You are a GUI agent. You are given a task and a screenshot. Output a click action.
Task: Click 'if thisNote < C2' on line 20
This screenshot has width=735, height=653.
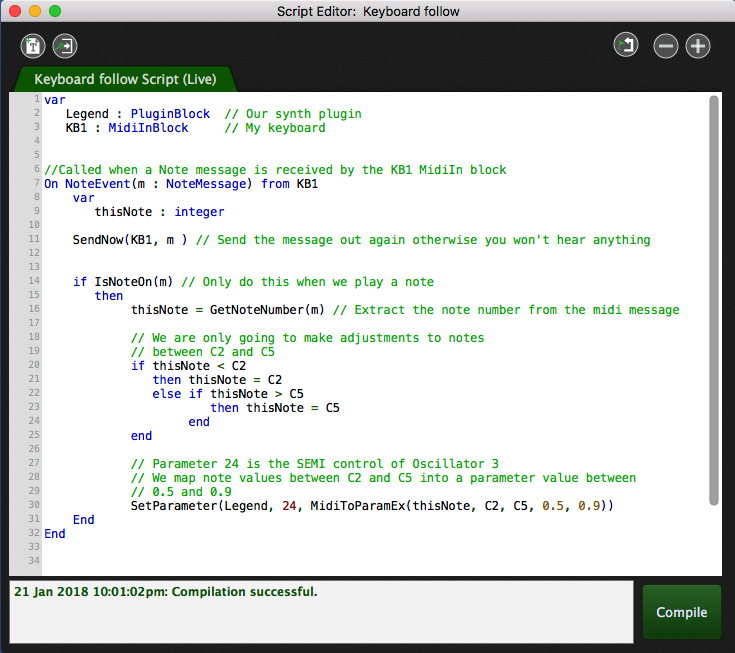tap(188, 366)
